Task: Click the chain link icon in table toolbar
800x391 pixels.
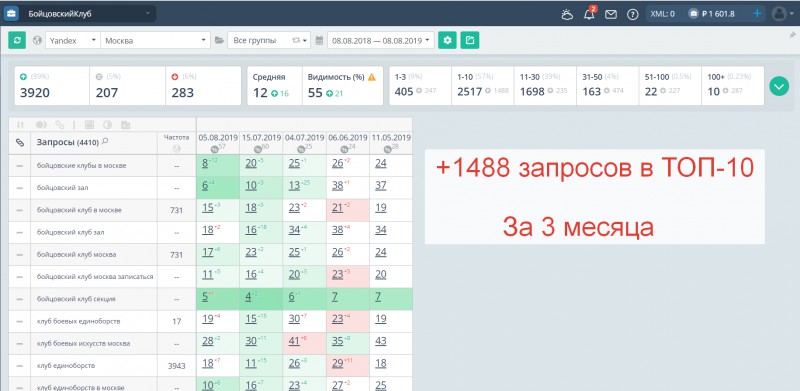Action: (x=60, y=125)
